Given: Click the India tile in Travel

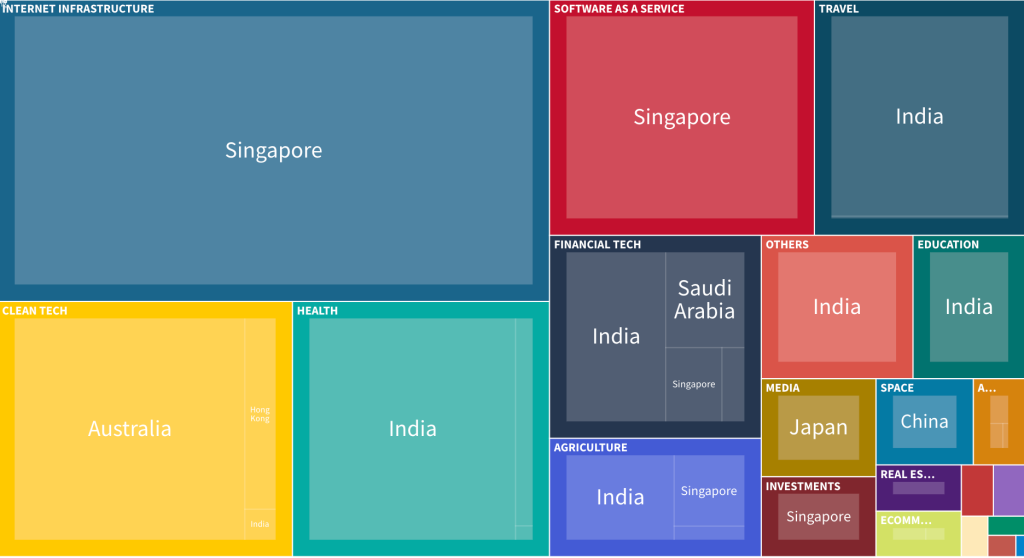Looking at the screenshot, I should [x=919, y=116].
